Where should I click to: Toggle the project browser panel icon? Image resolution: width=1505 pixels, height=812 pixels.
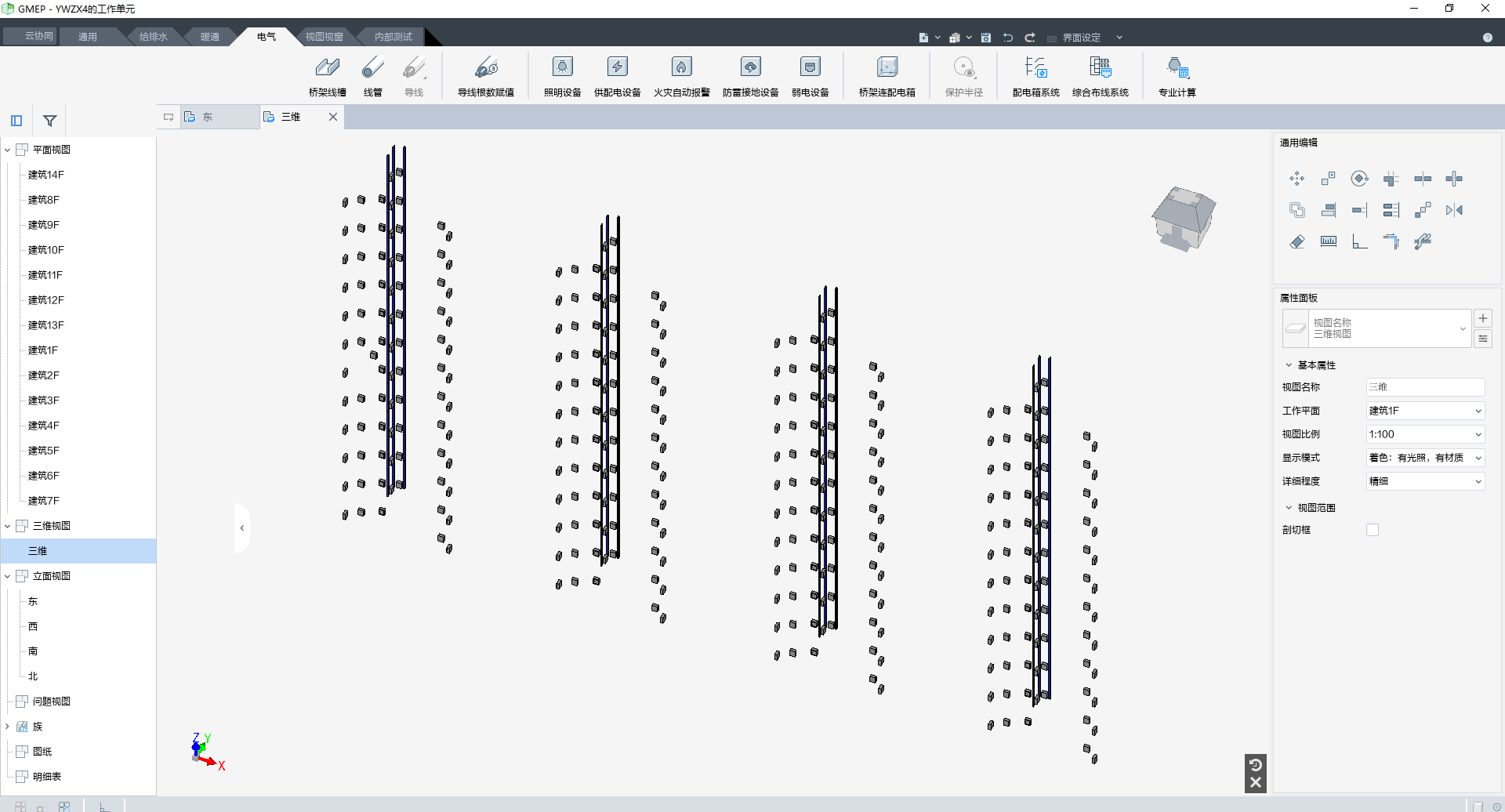pos(16,121)
